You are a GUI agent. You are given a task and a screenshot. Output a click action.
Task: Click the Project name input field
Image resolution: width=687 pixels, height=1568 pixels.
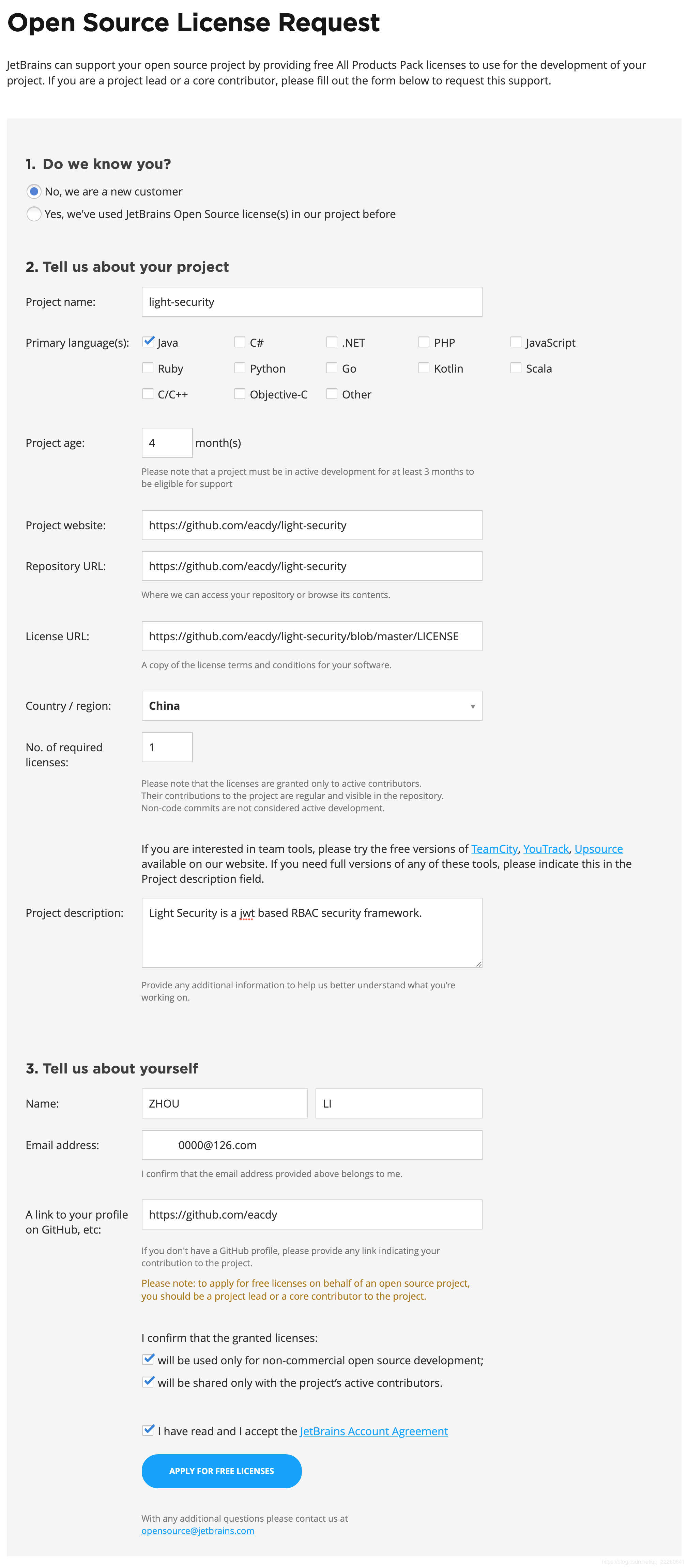pyautogui.click(x=312, y=302)
